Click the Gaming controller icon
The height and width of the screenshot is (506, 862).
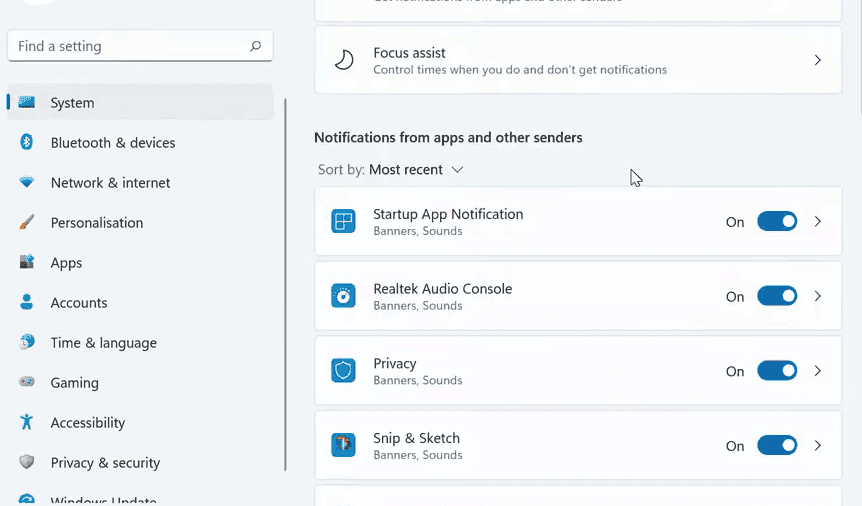(26, 382)
